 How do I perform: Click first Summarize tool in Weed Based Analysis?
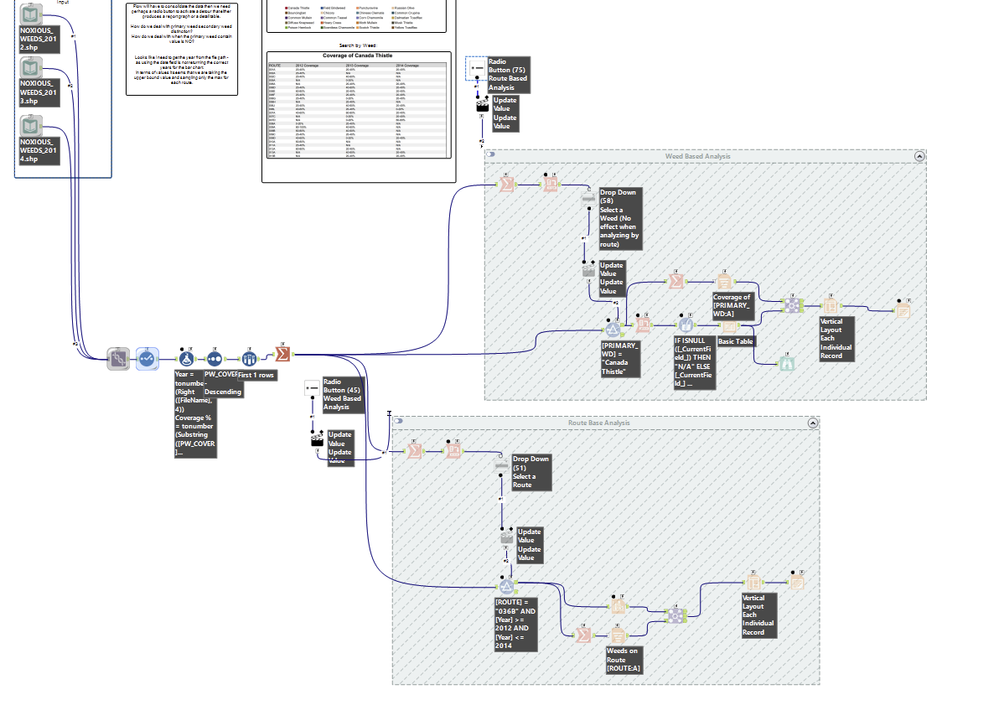click(x=507, y=184)
